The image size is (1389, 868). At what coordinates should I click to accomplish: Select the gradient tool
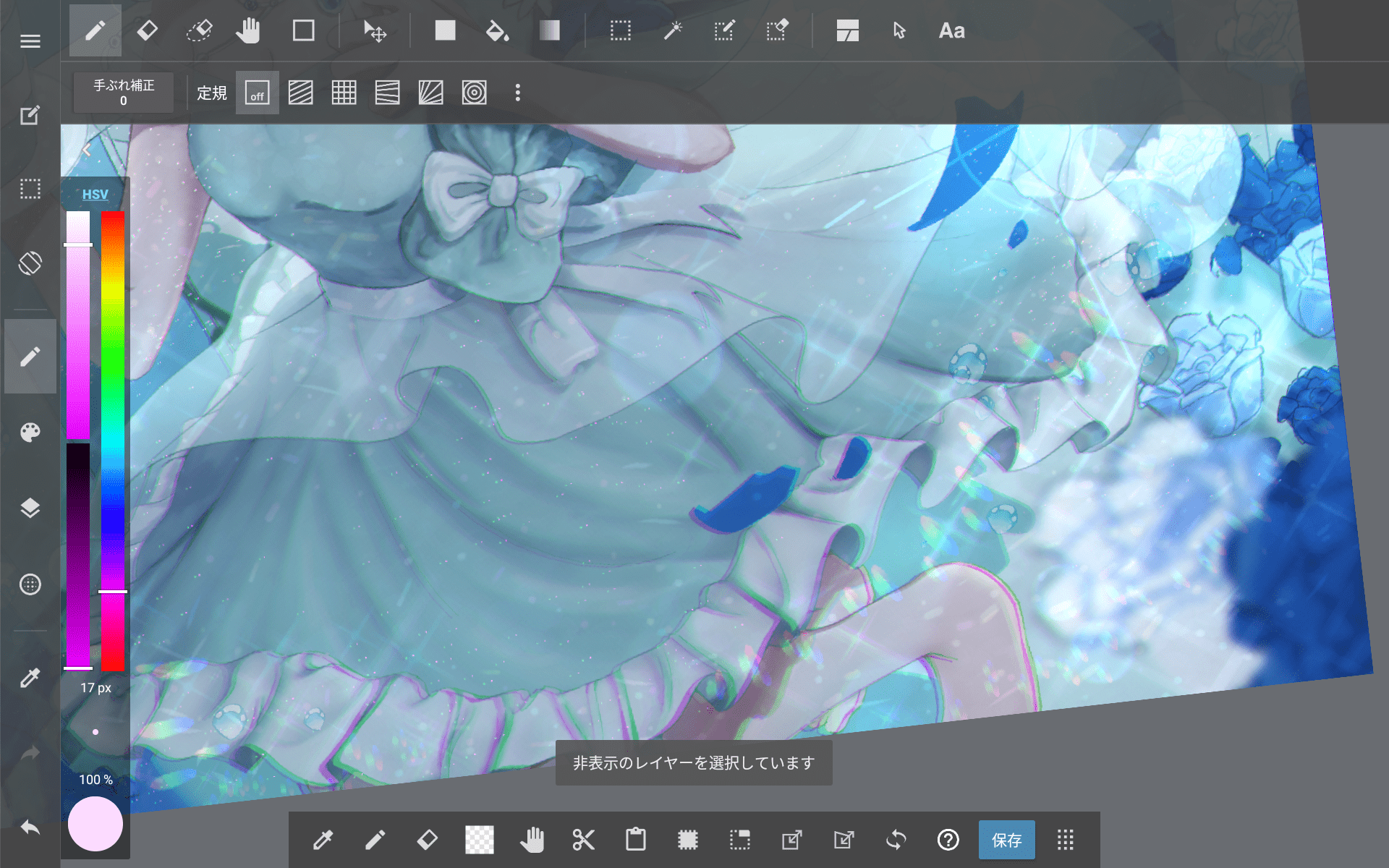coord(549,31)
